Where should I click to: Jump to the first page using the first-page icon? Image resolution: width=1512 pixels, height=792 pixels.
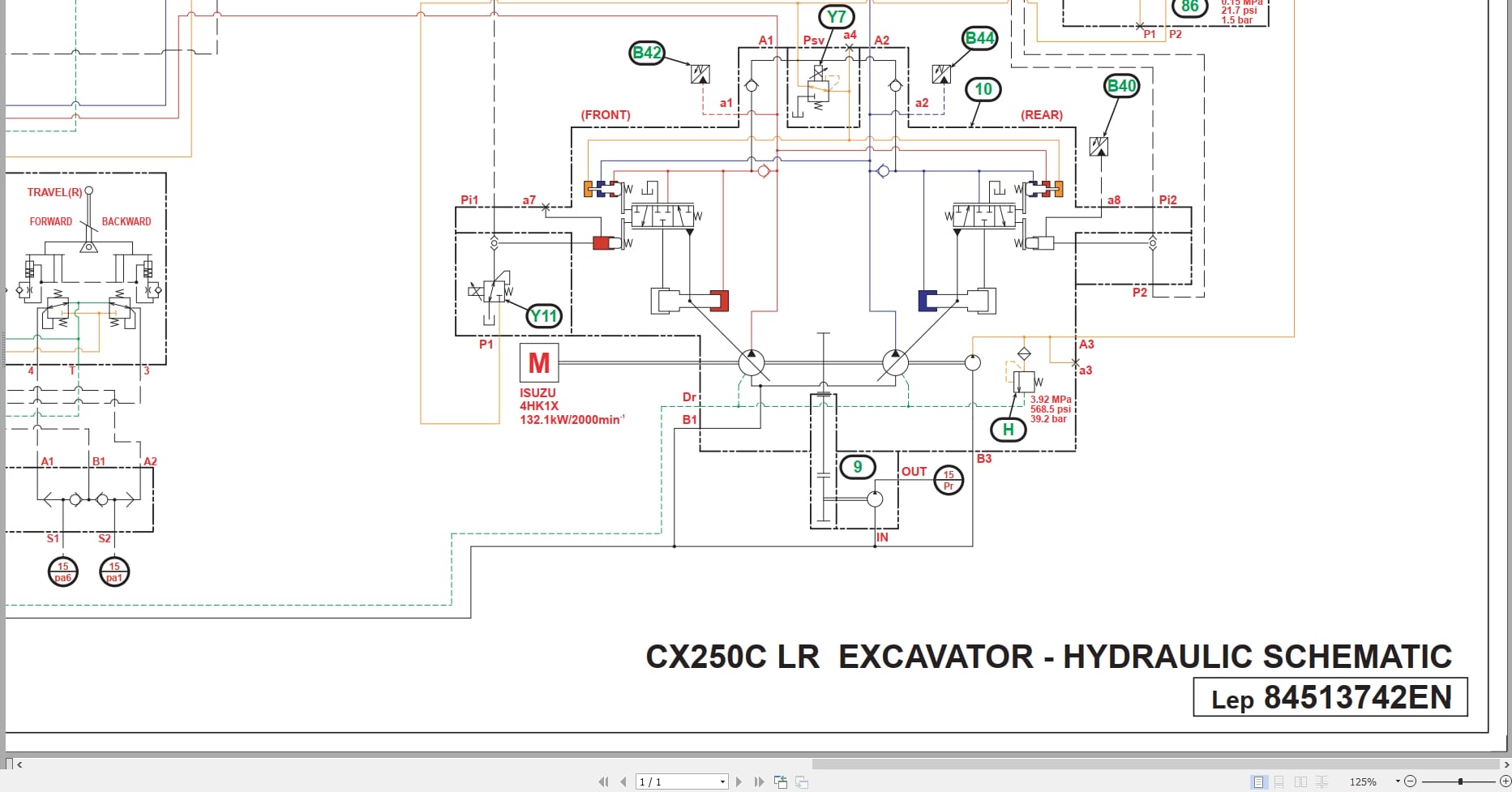point(603,781)
